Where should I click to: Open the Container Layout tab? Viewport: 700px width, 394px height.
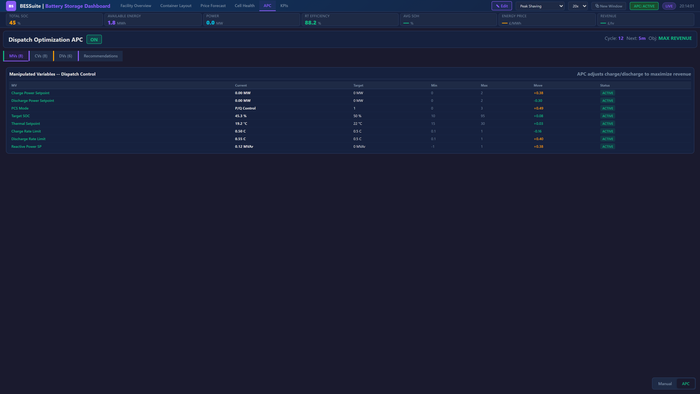[x=175, y=6]
